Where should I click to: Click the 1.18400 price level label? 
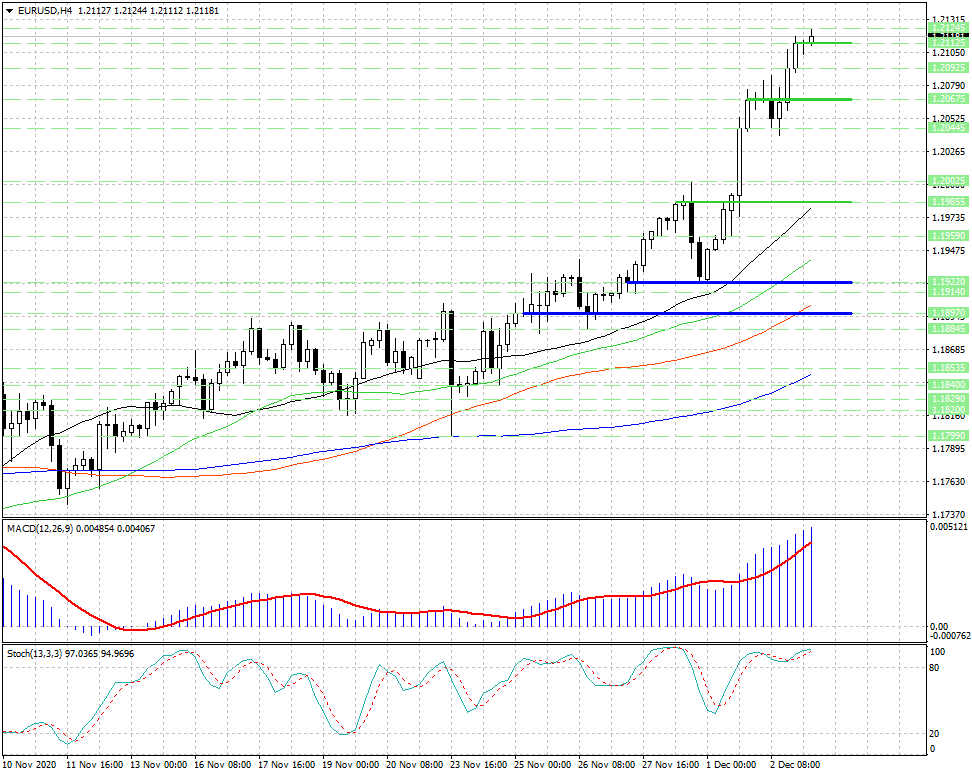tap(948, 384)
